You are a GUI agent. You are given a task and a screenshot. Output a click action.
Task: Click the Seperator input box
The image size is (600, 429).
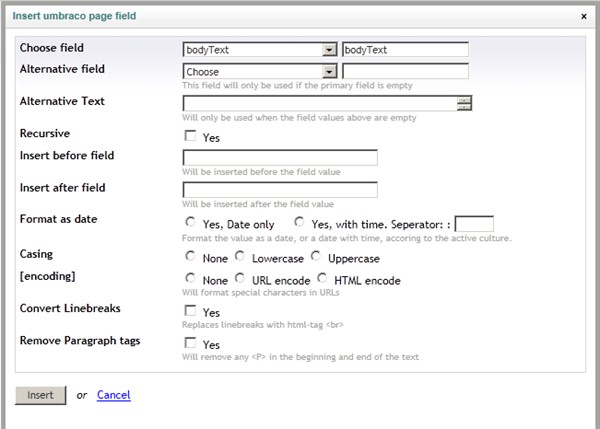tap(474, 224)
